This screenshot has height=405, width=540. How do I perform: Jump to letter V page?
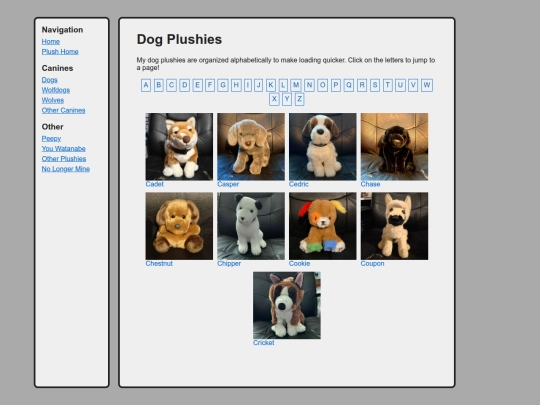[413, 85]
